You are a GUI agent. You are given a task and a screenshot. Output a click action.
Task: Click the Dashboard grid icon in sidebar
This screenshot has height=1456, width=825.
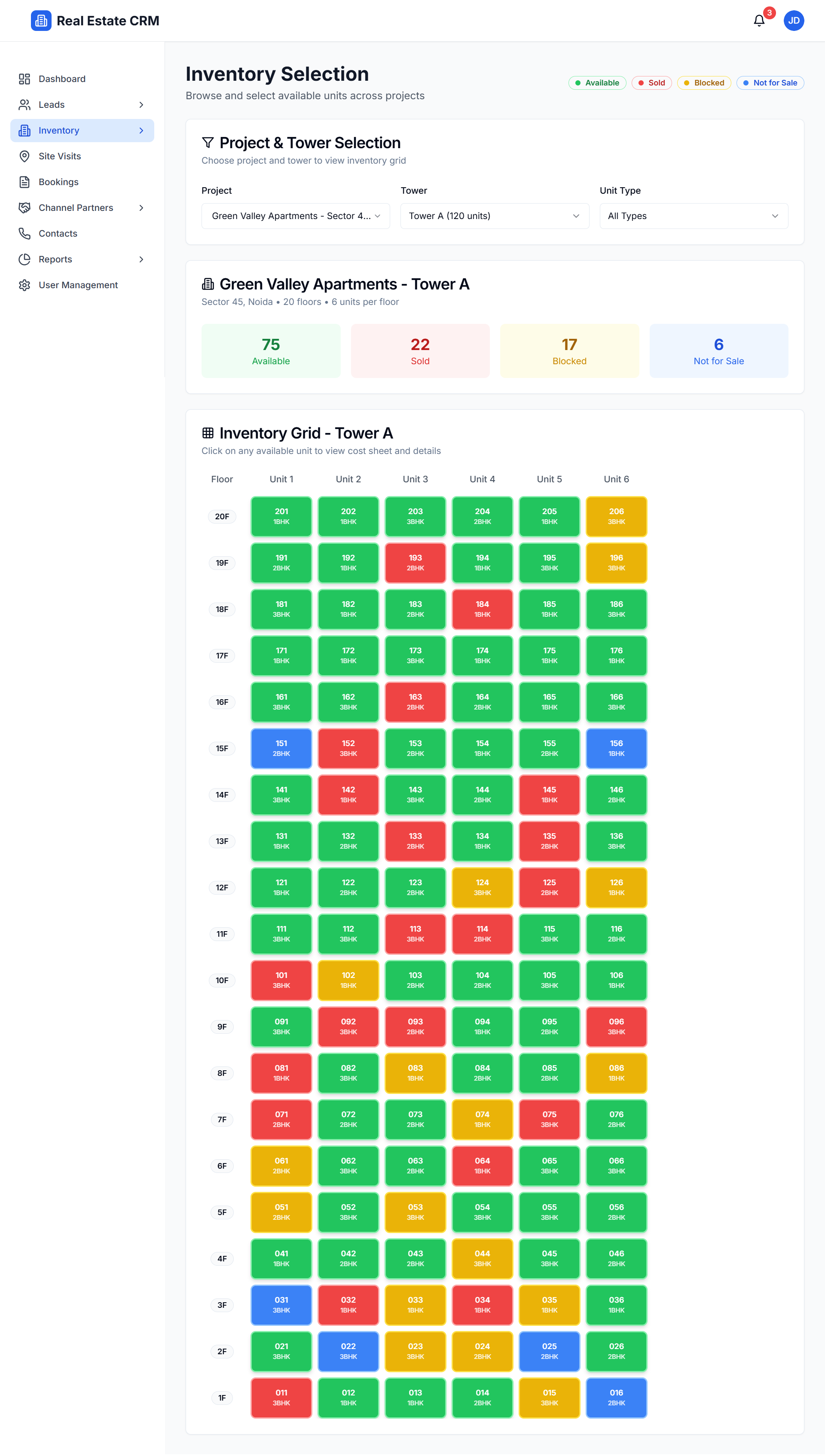point(24,79)
